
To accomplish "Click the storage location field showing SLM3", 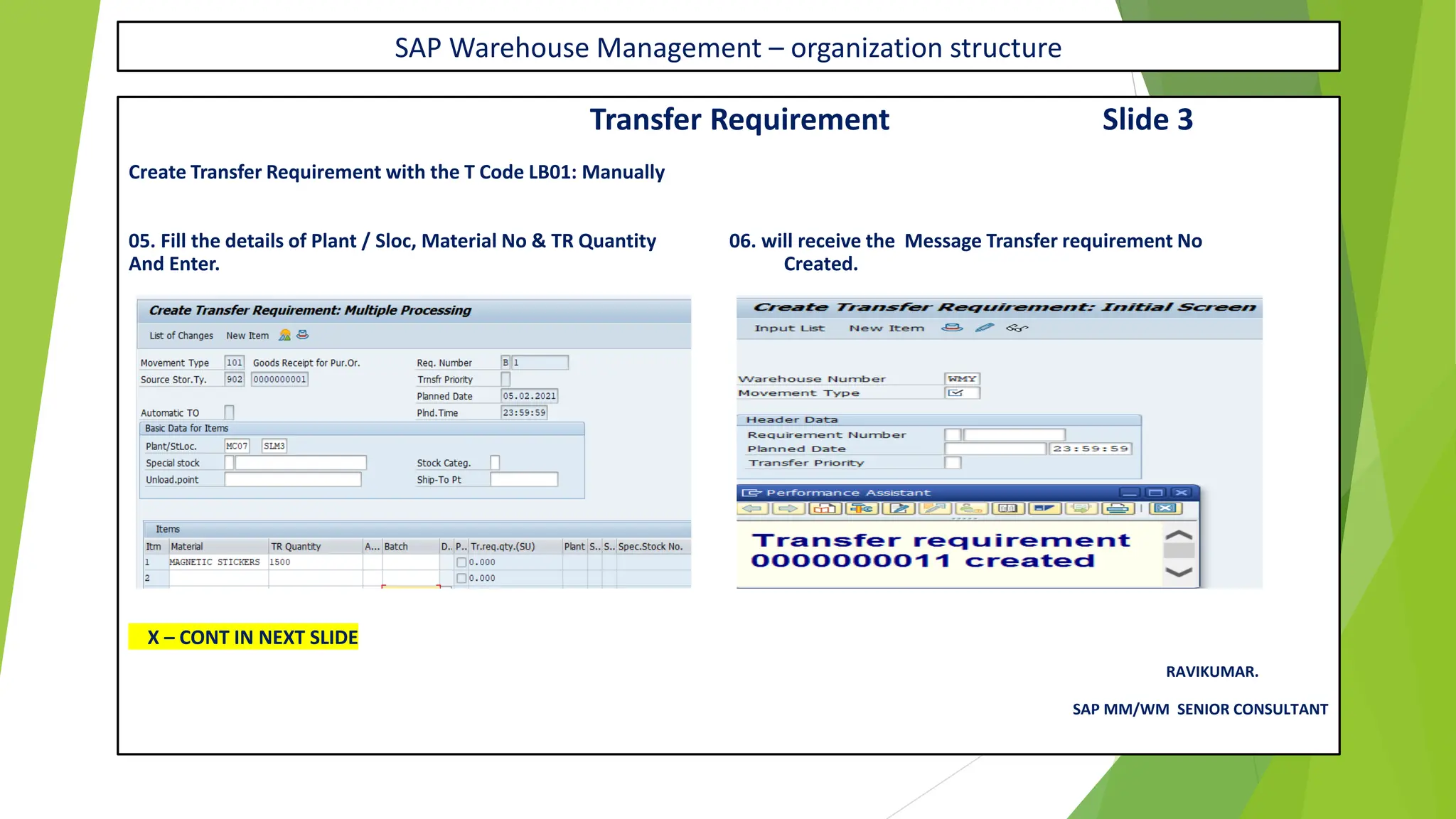I will pyautogui.click(x=274, y=446).
